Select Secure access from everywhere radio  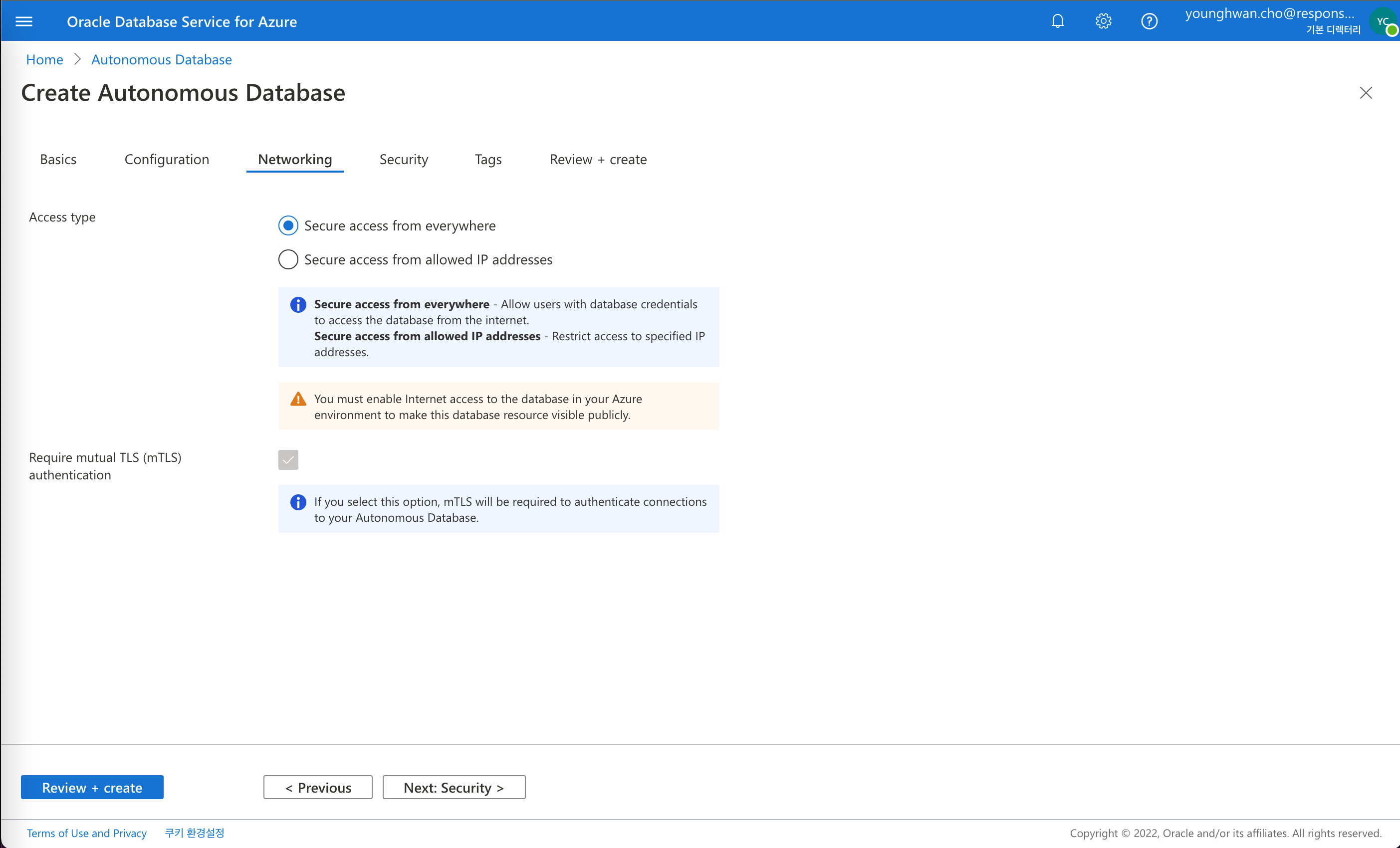[288, 226]
